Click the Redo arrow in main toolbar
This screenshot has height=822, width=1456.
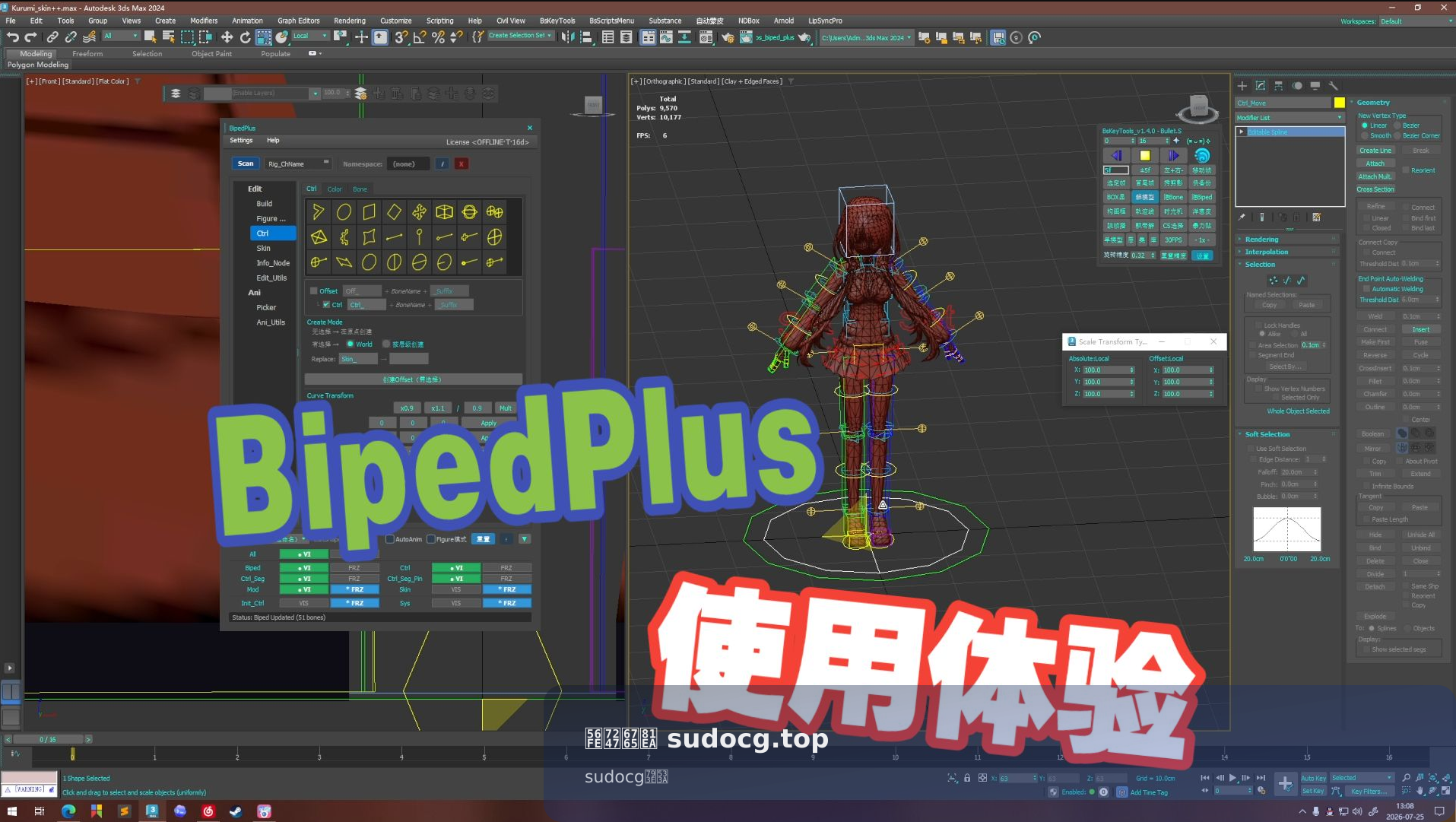[x=30, y=36]
